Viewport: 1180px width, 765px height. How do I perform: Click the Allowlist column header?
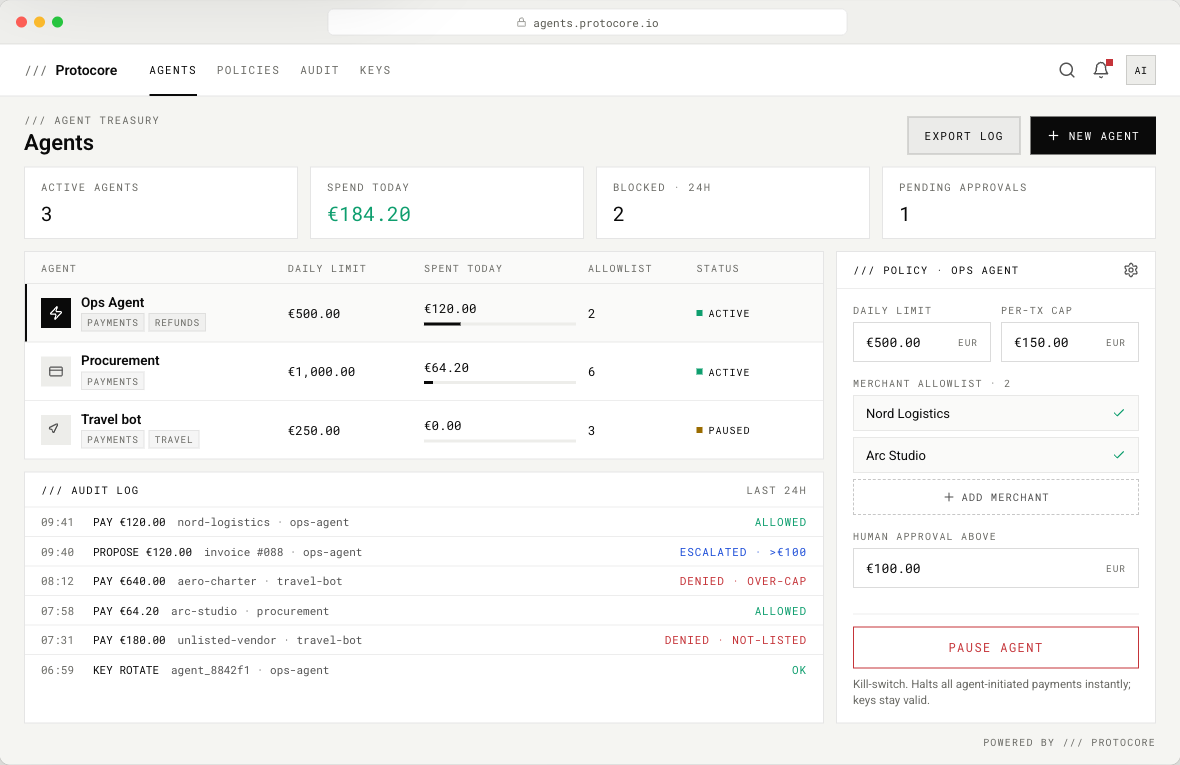point(619,269)
